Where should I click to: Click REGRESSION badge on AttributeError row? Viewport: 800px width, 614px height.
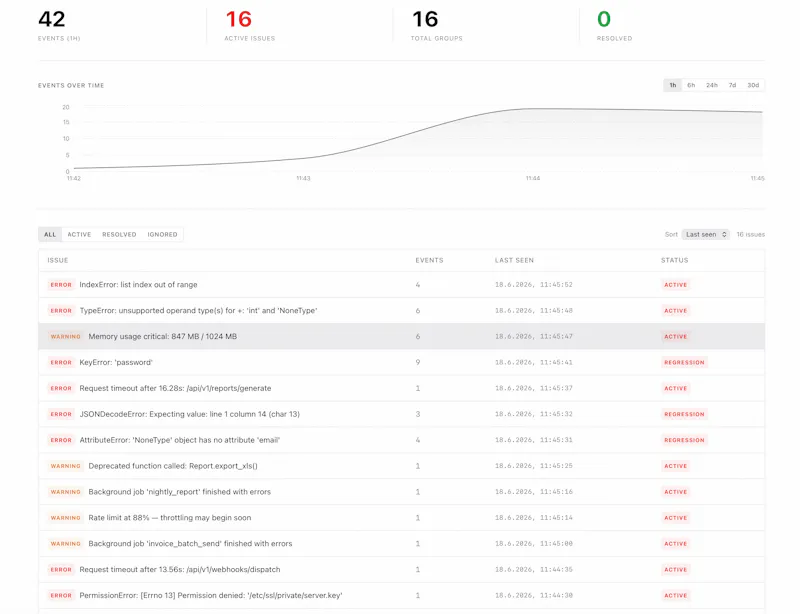(x=684, y=440)
